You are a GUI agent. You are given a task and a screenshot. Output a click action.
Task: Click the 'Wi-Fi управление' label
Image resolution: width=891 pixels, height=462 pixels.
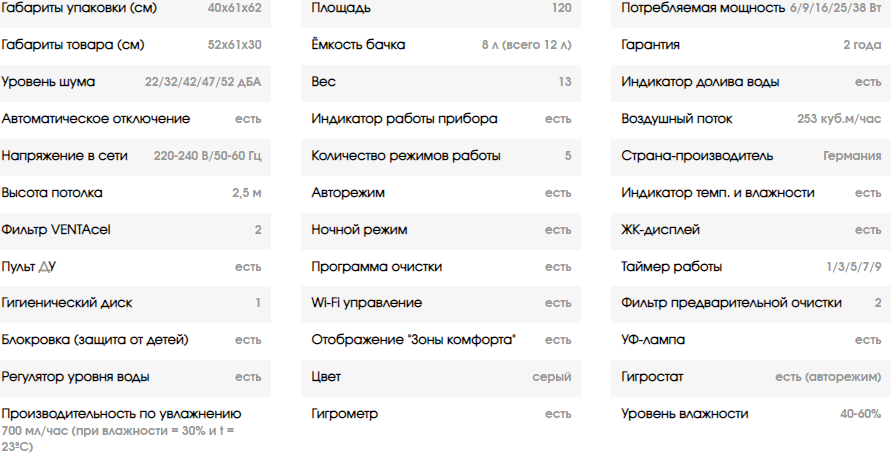pyautogui.click(x=366, y=303)
